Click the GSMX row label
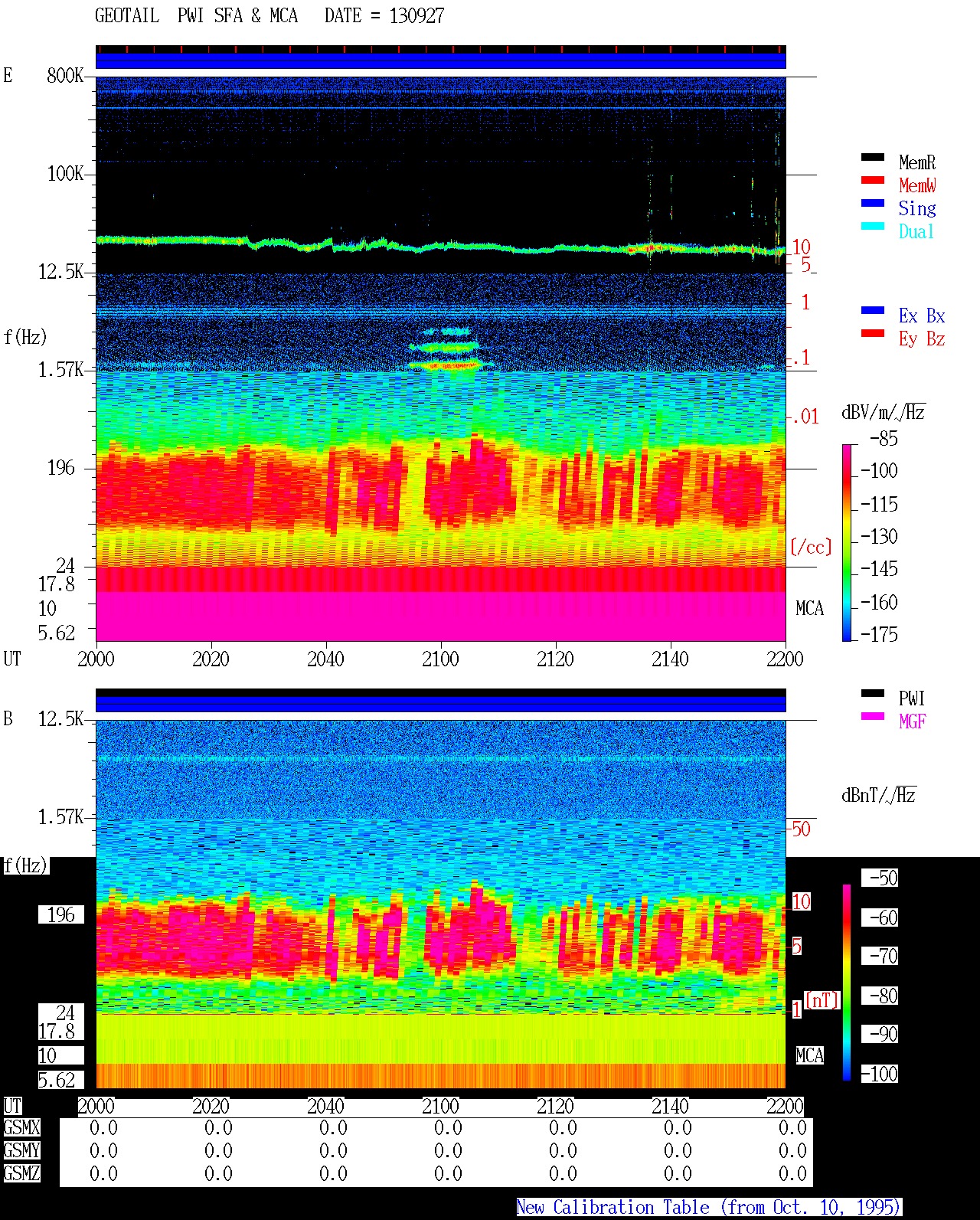This screenshot has width=980, height=1220. pos(21,1127)
